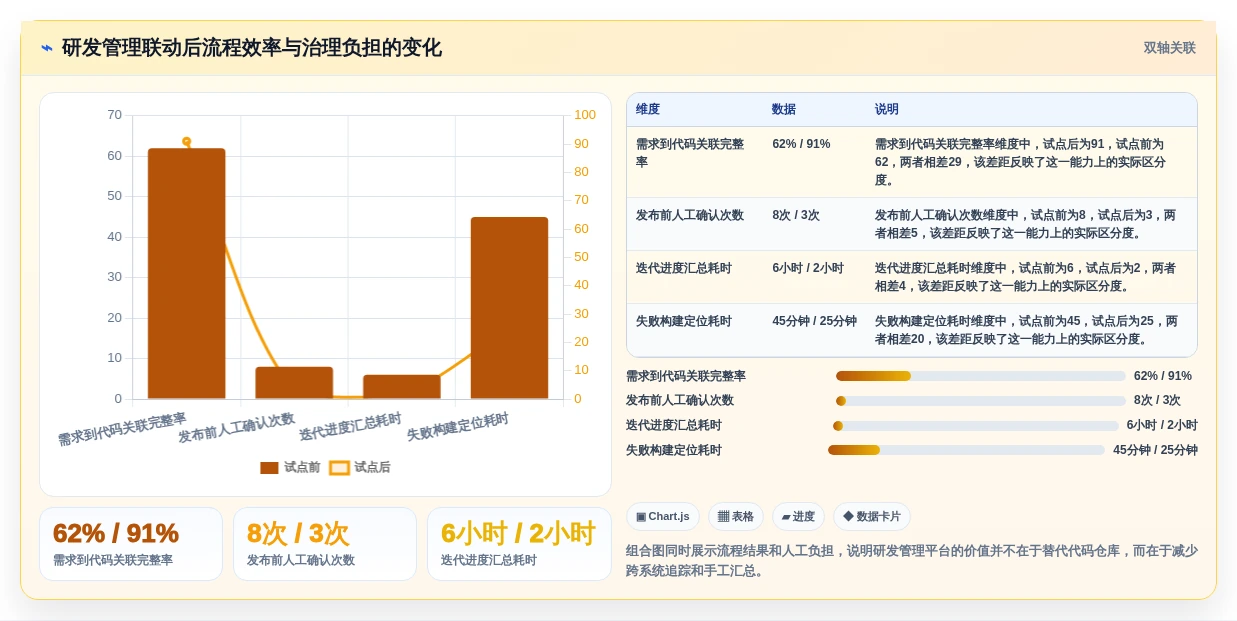
Task: Click the 发布前人工确认次数 progress bar
Action: click(x=980, y=401)
